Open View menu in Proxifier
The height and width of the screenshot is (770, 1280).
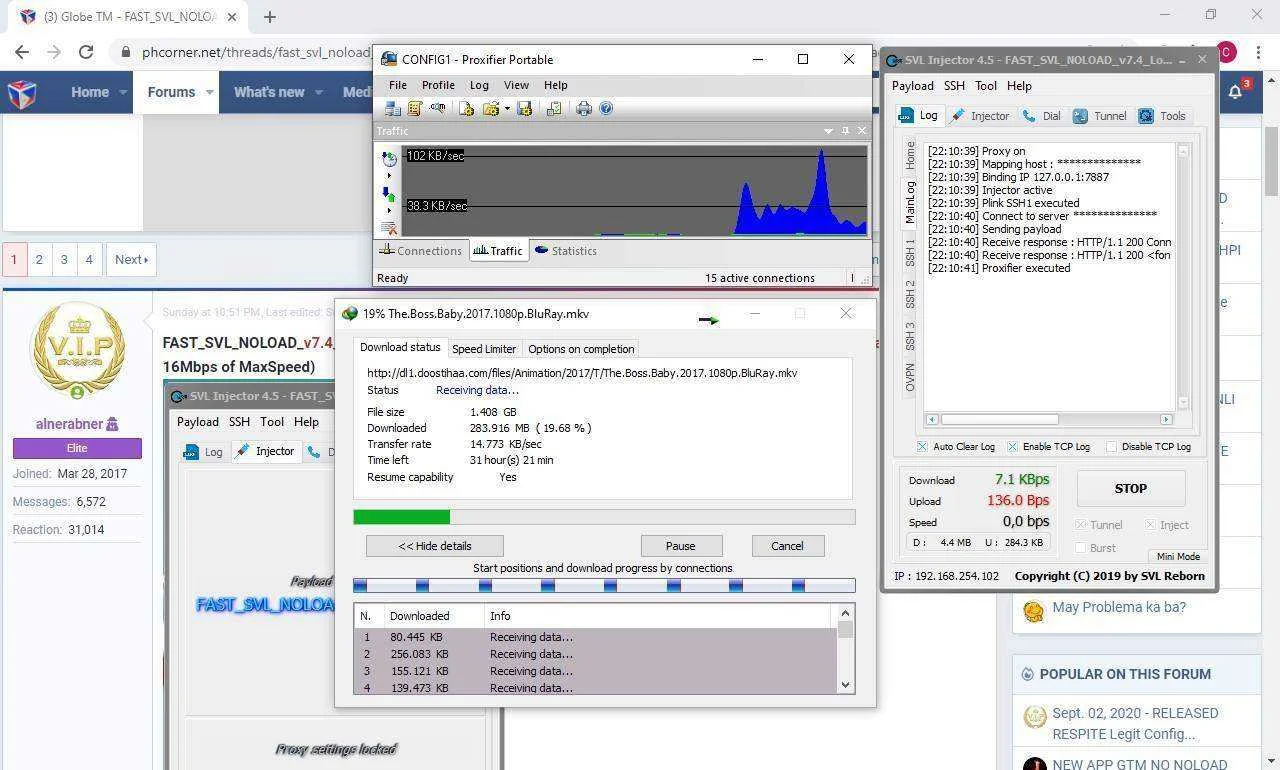(516, 85)
